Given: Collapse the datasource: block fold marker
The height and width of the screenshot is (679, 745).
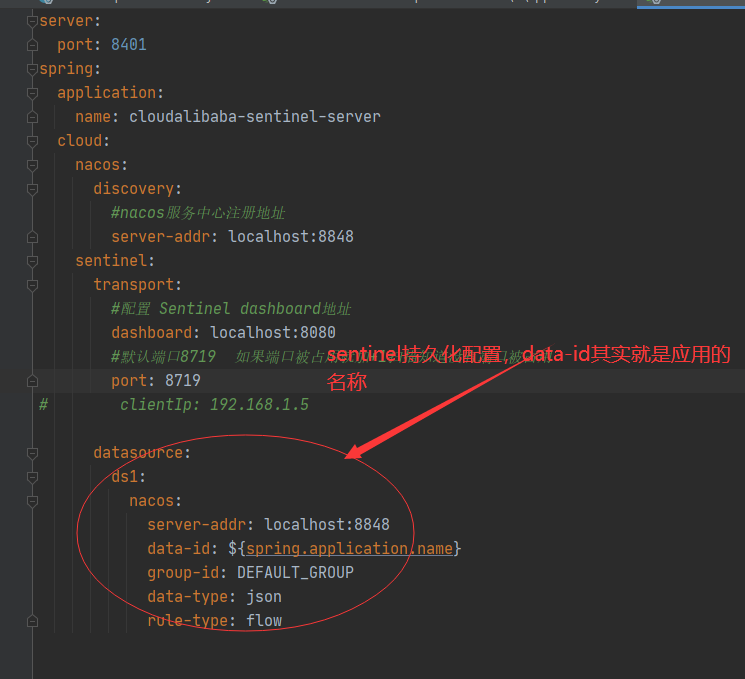Looking at the screenshot, I should 32,453.
